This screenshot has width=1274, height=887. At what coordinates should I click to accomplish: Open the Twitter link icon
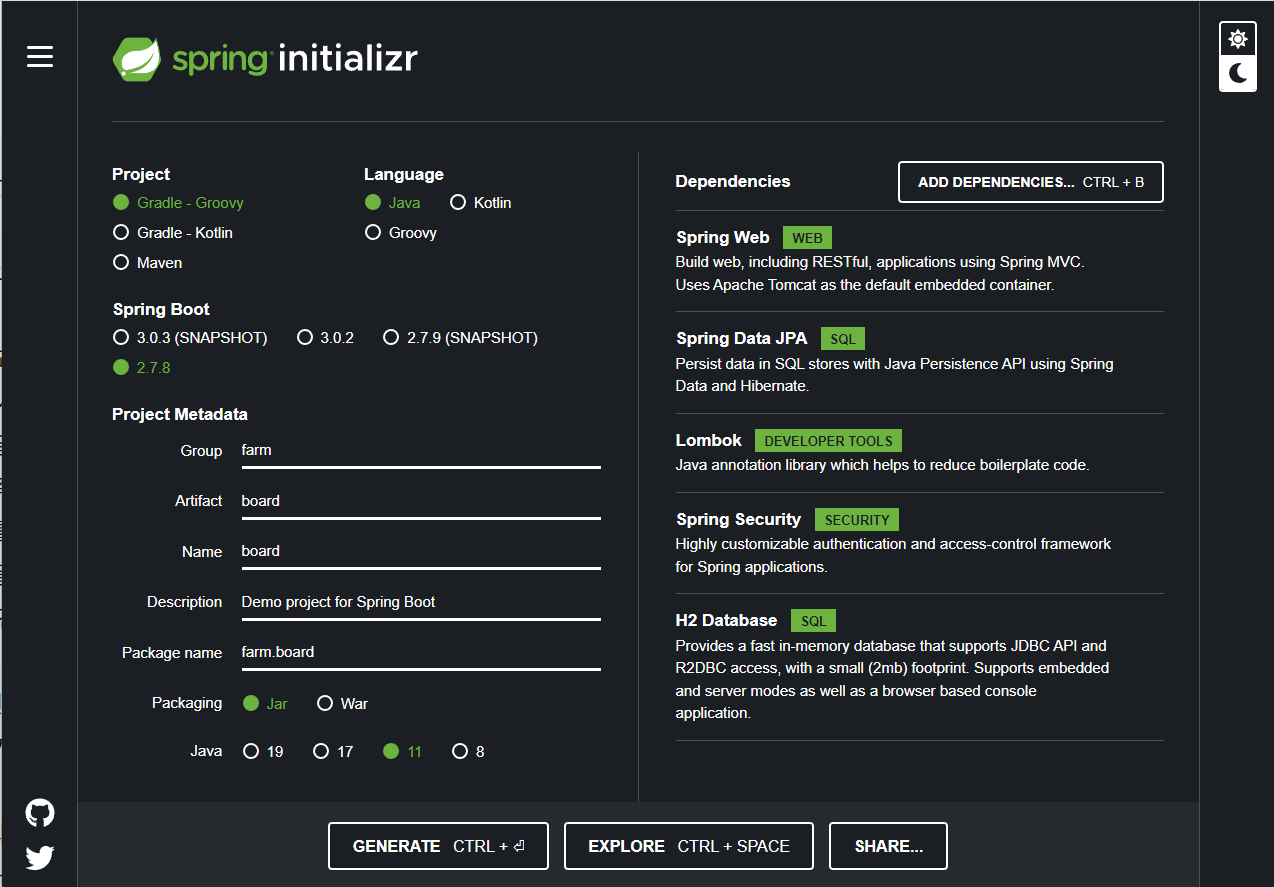(40, 857)
